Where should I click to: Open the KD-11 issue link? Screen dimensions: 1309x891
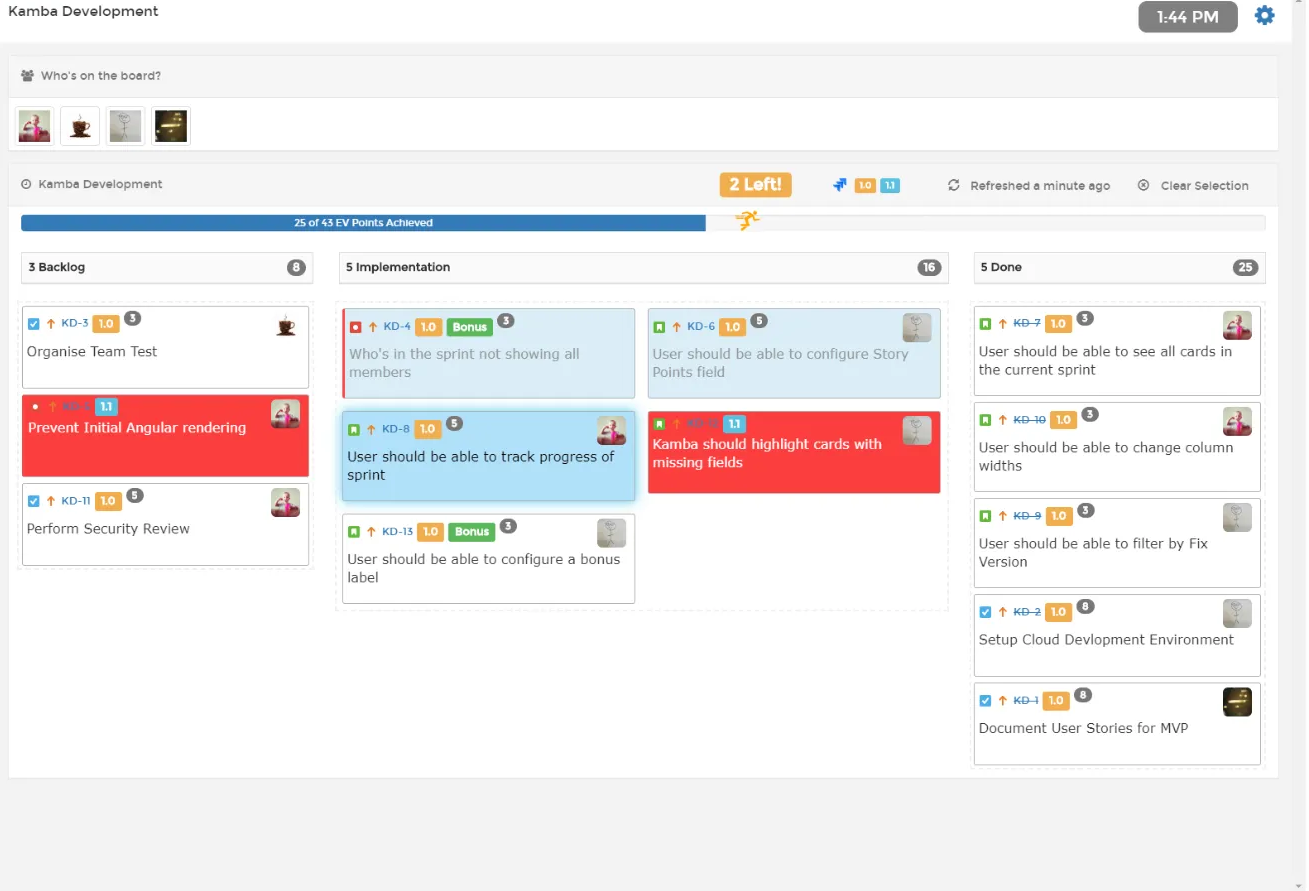tap(76, 501)
